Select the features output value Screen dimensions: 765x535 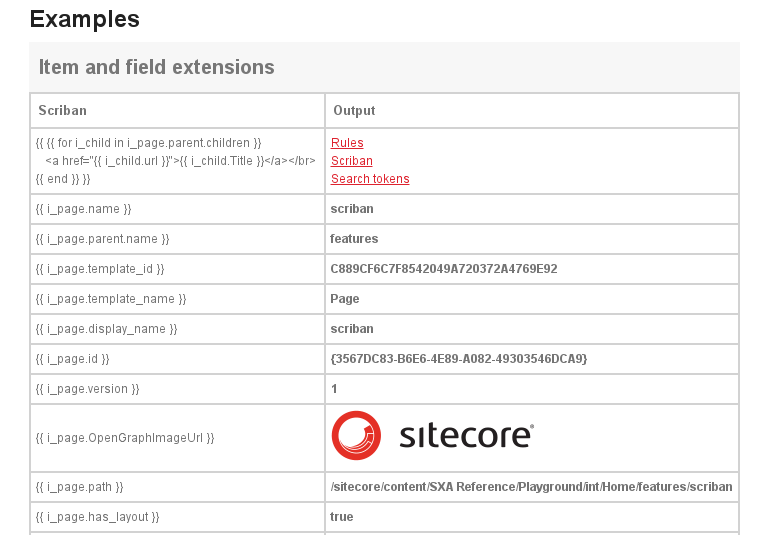point(354,239)
